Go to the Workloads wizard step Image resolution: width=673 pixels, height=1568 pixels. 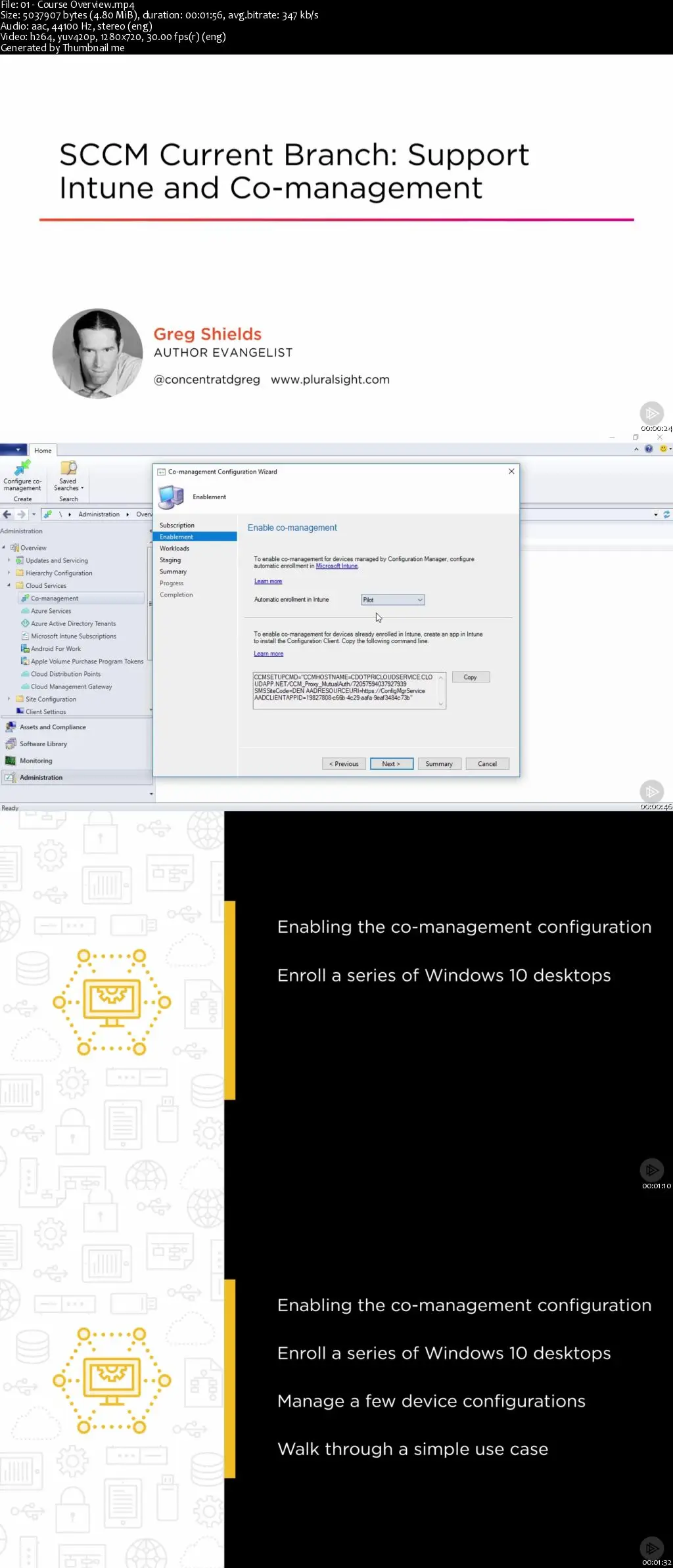(174, 549)
